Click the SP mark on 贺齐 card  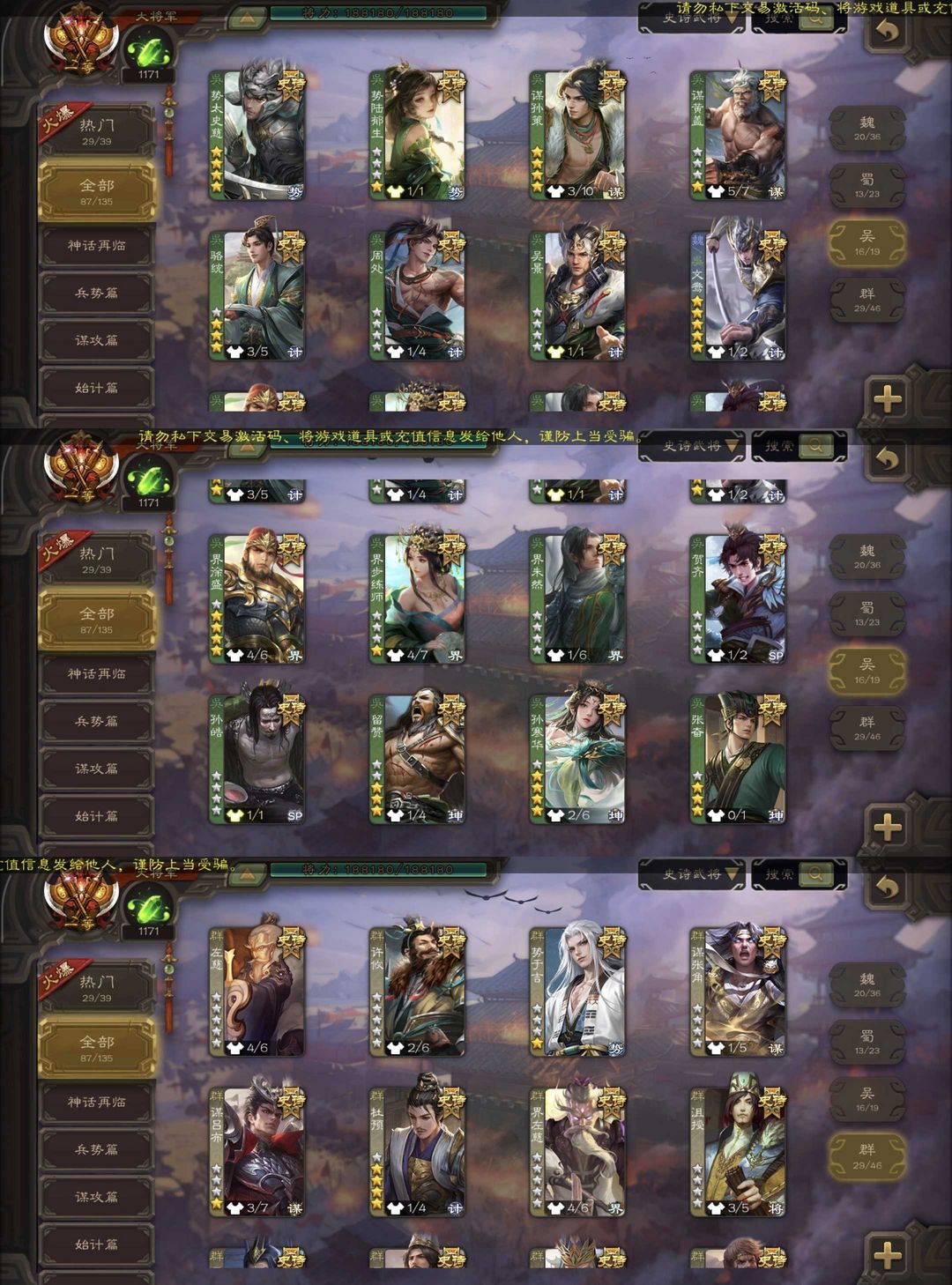point(776,655)
